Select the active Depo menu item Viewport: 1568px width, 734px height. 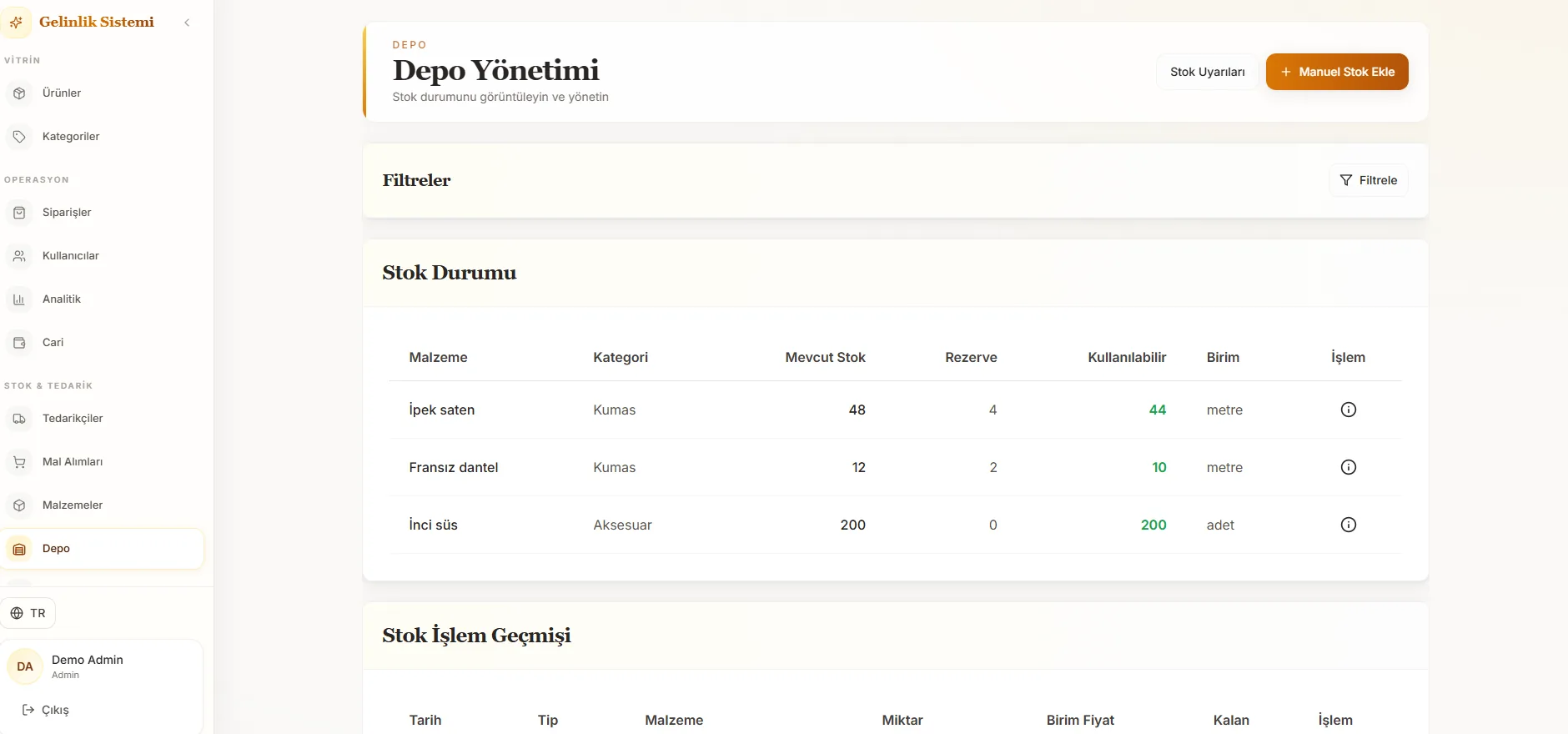tap(102, 549)
